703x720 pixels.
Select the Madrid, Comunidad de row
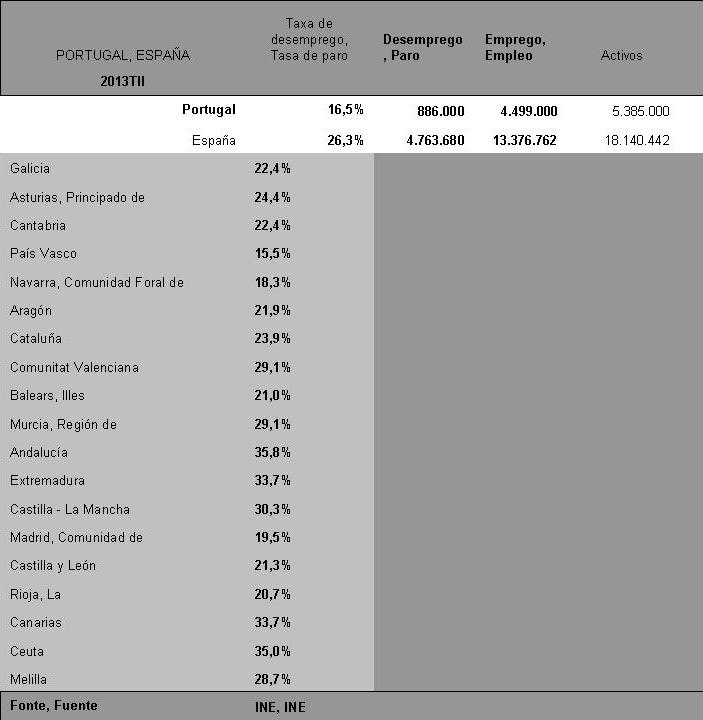pyautogui.click(x=187, y=537)
